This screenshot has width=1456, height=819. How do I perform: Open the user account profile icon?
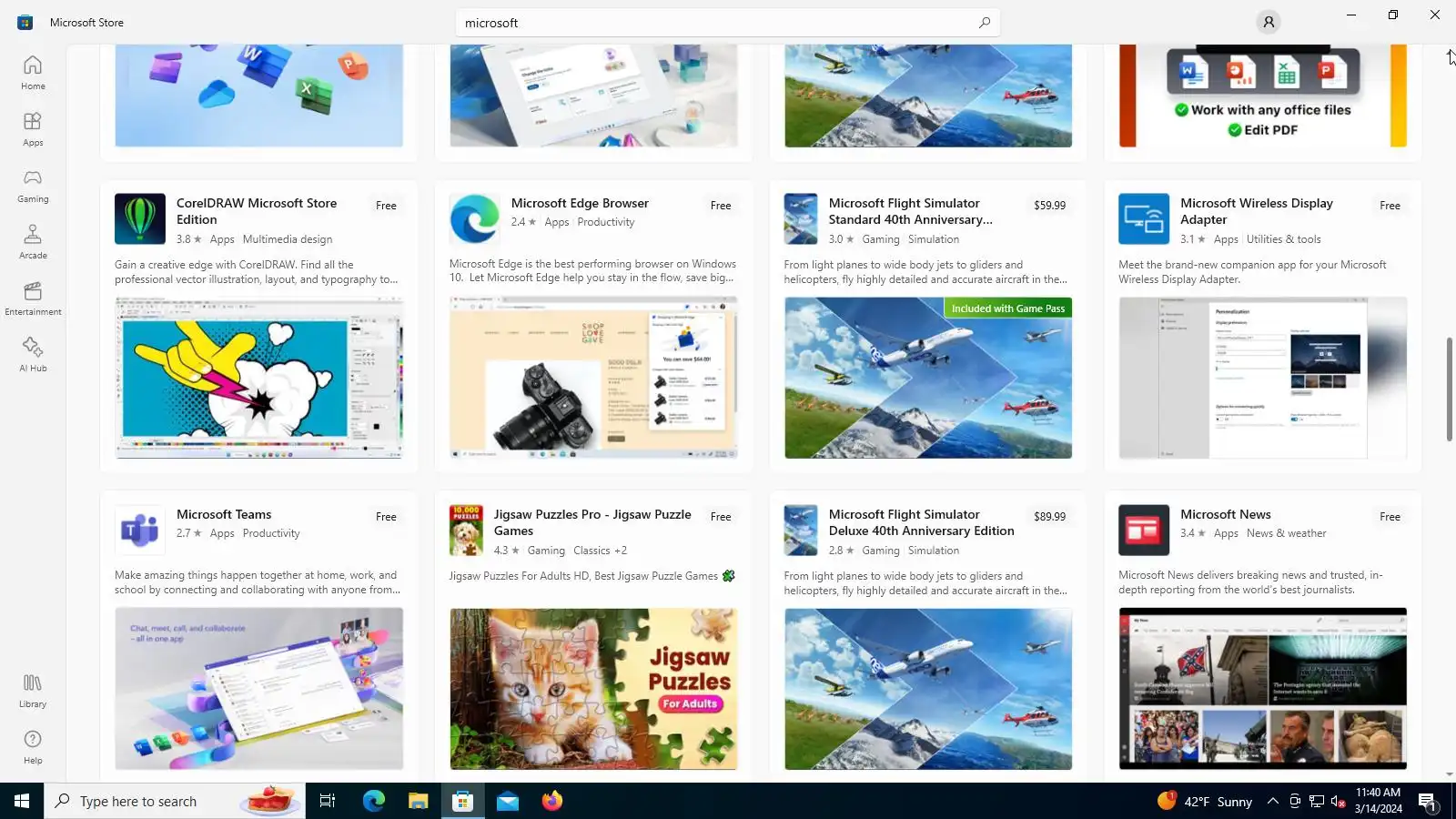pos(1269,22)
